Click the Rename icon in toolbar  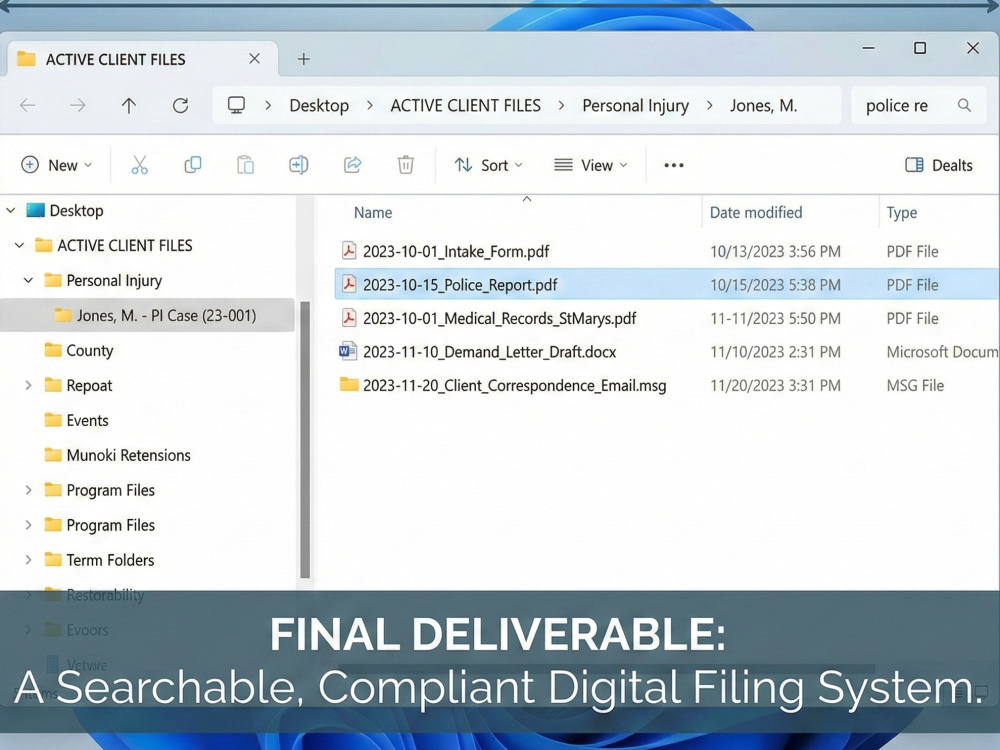(x=298, y=165)
